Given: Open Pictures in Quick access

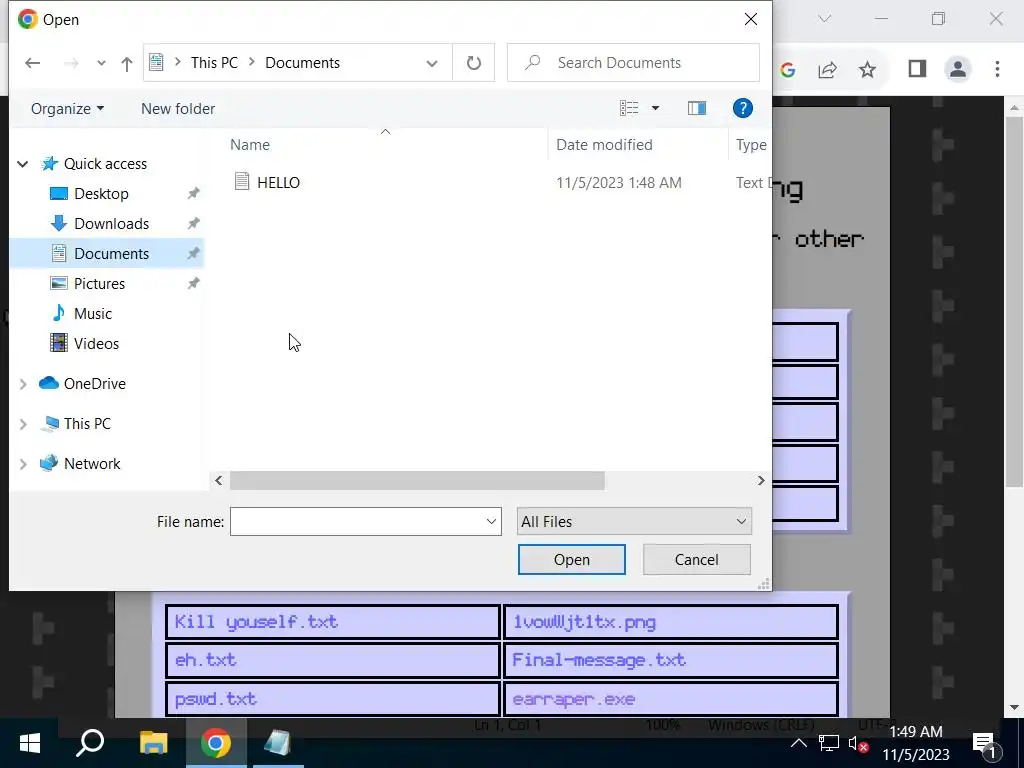Looking at the screenshot, I should tap(99, 284).
